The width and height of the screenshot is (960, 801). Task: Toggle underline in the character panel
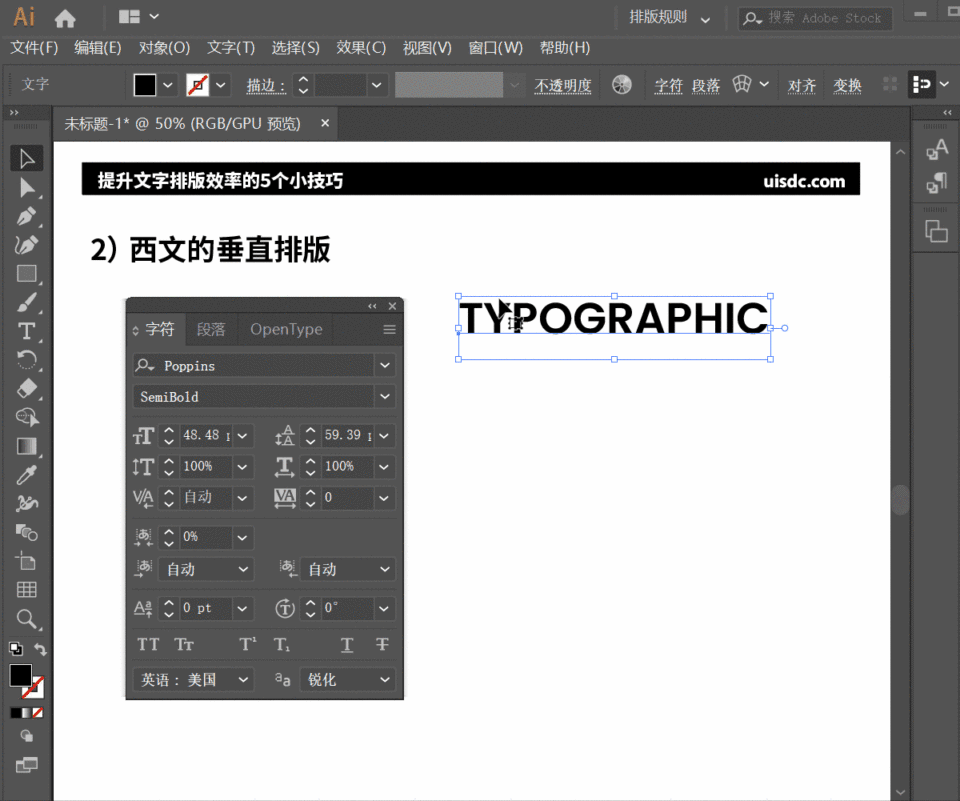[x=347, y=645]
